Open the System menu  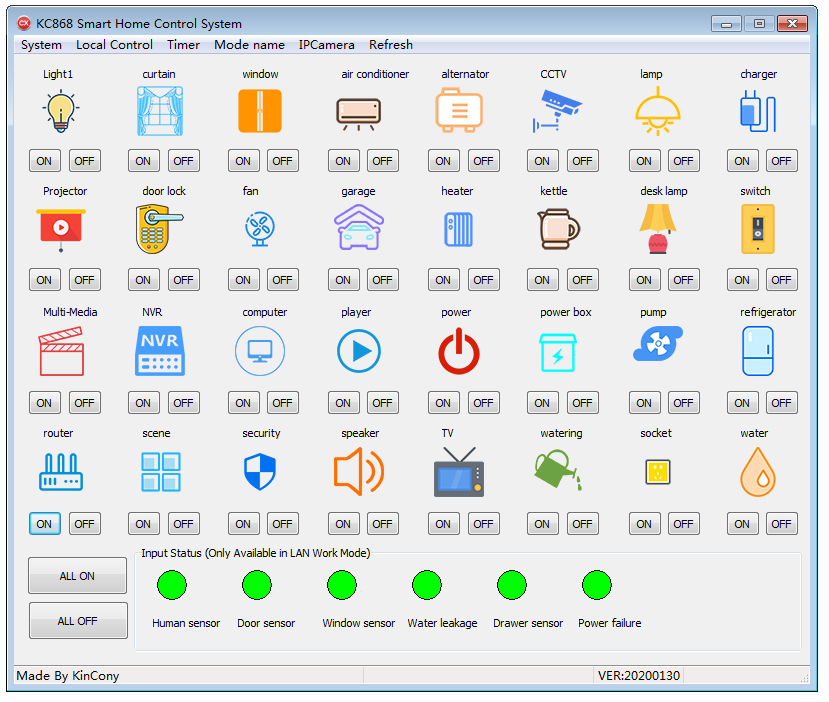tap(41, 45)
